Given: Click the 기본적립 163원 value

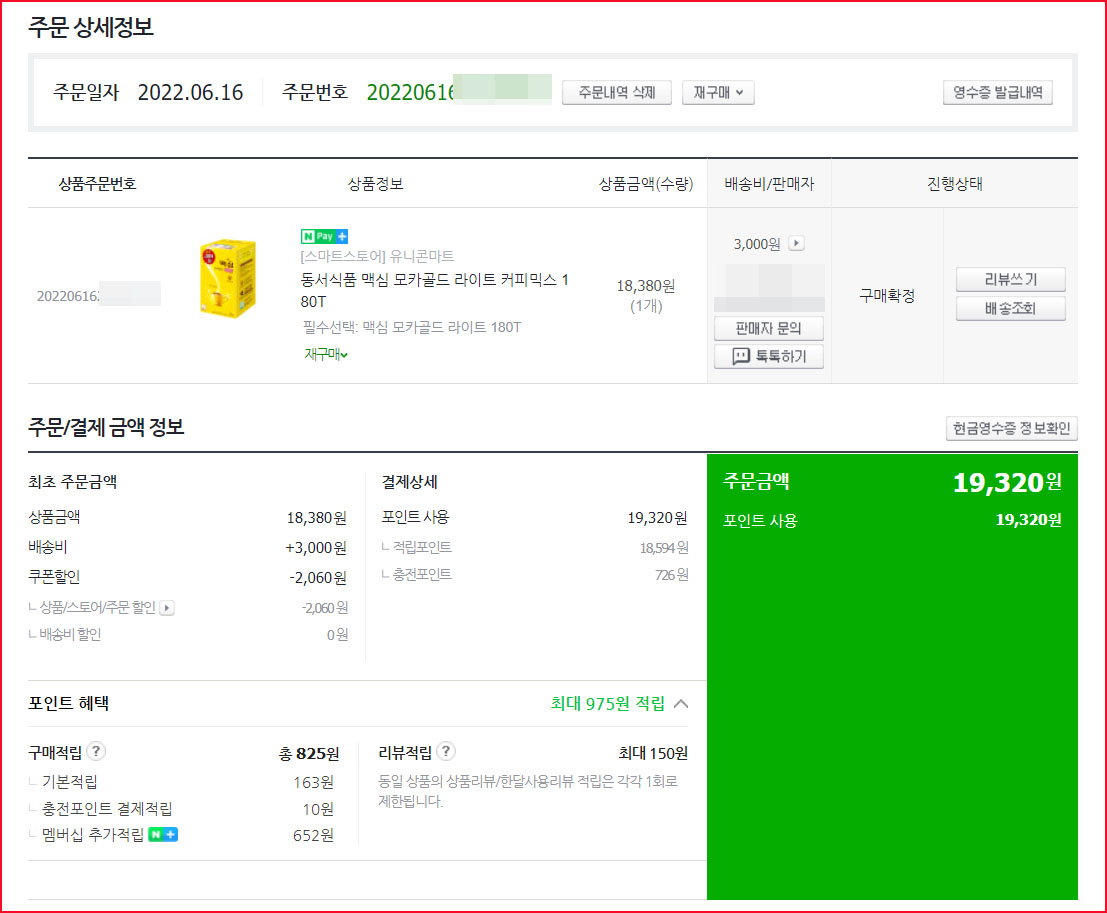Looking at the screenshot, I should (313, 782).
